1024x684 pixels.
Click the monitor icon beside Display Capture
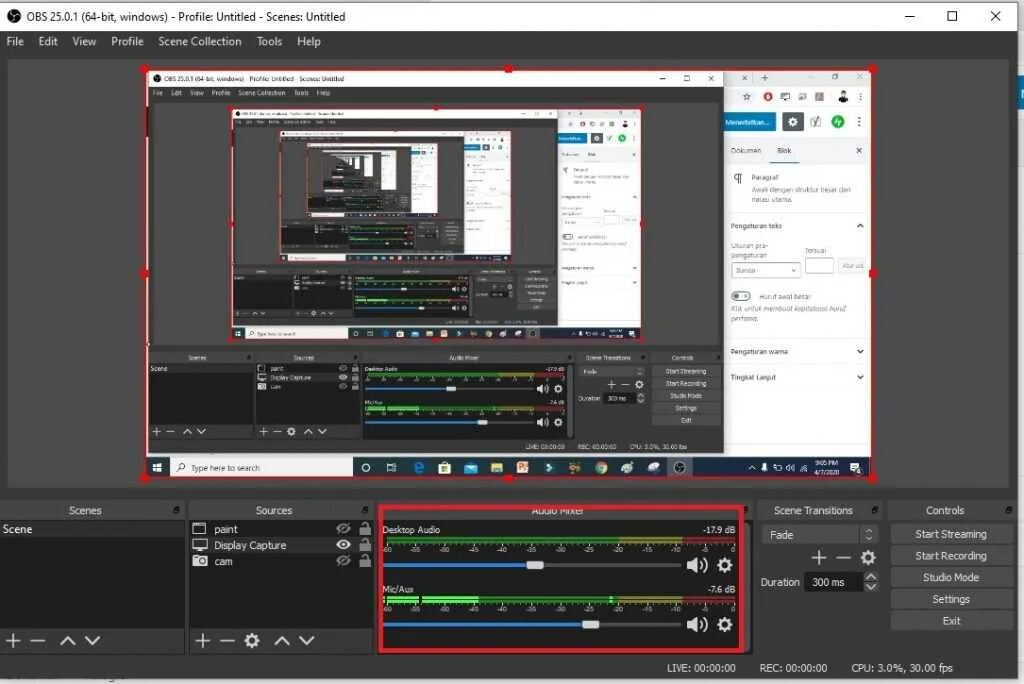(x=200, y=545)
